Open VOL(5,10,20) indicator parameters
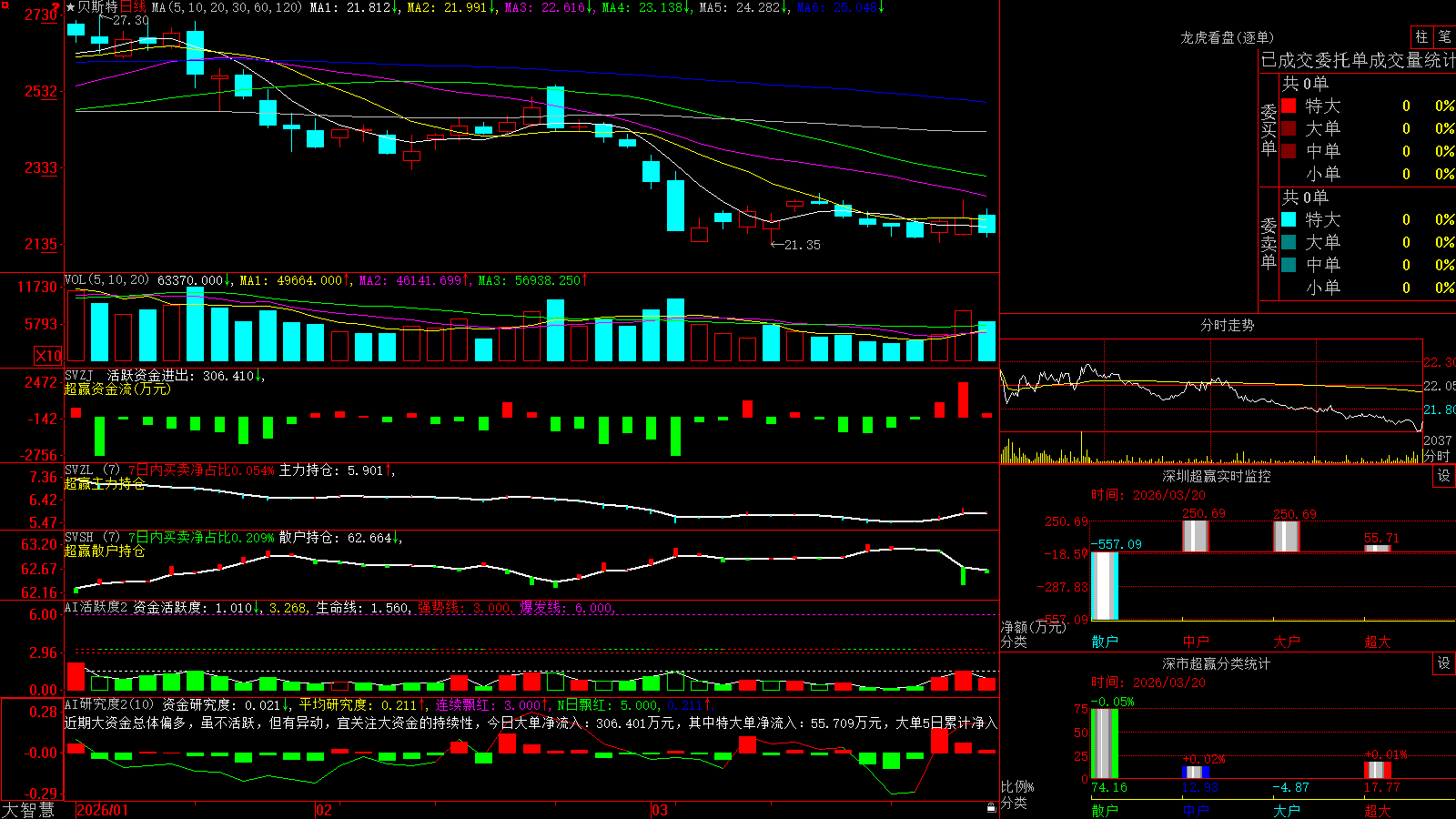 (x=106, y=280)
